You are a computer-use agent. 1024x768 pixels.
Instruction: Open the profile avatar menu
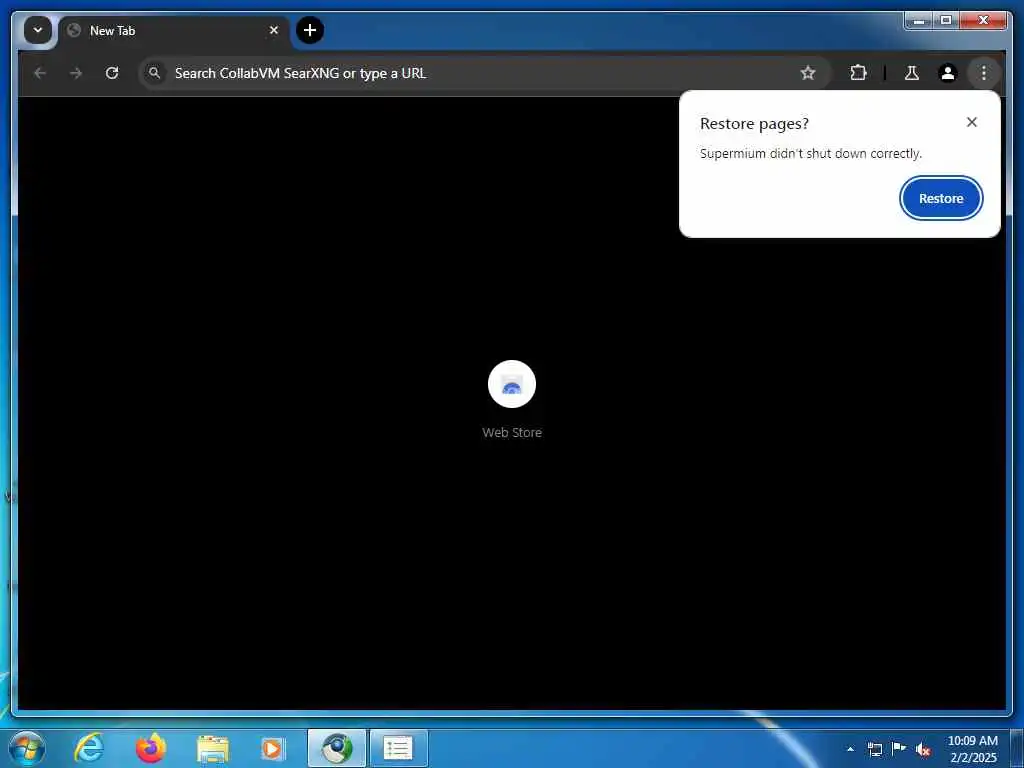948,73
